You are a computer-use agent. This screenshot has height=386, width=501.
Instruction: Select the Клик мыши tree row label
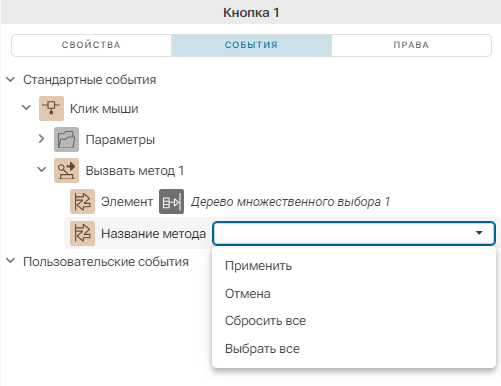[104, 109]
